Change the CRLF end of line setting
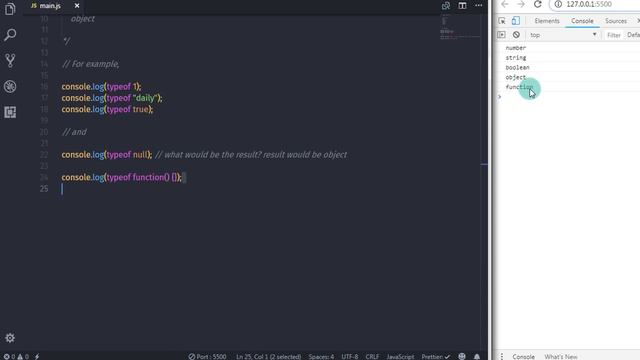This screenshot has width=640, height=360. [x=372, y=356]
